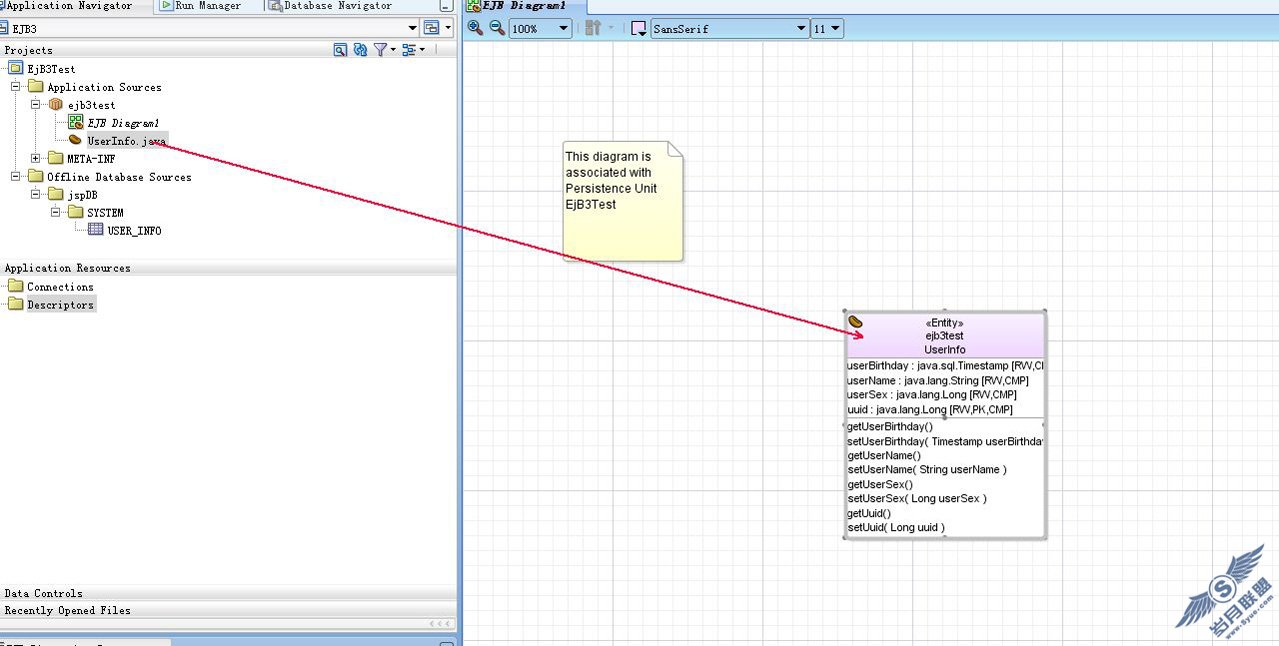The height and width of the screenshot is (646, 1279).
Task: Click the EJB Diagram1 tree icon
Action: (x=75, y=123)
